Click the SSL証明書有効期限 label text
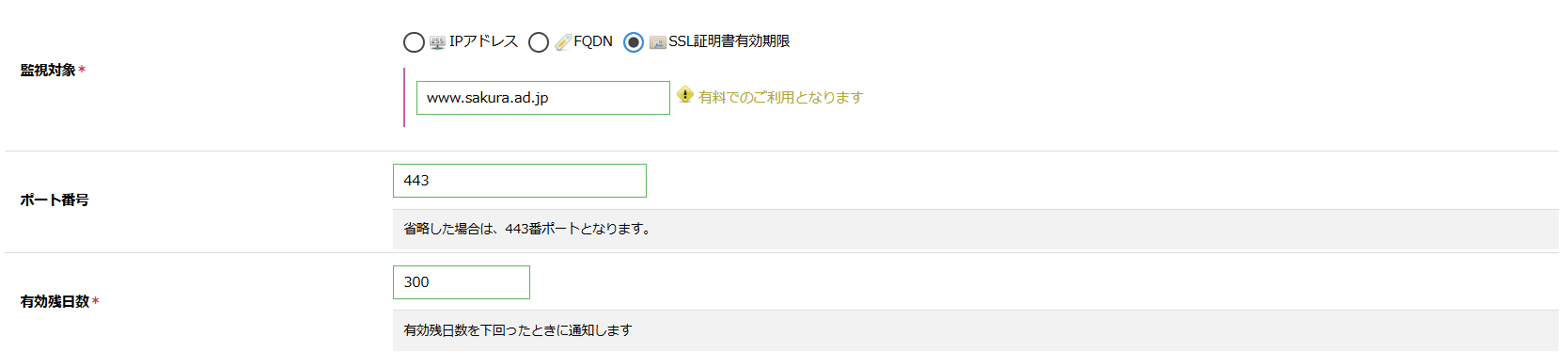This screenshot has width=1568, height=352. 729,41
